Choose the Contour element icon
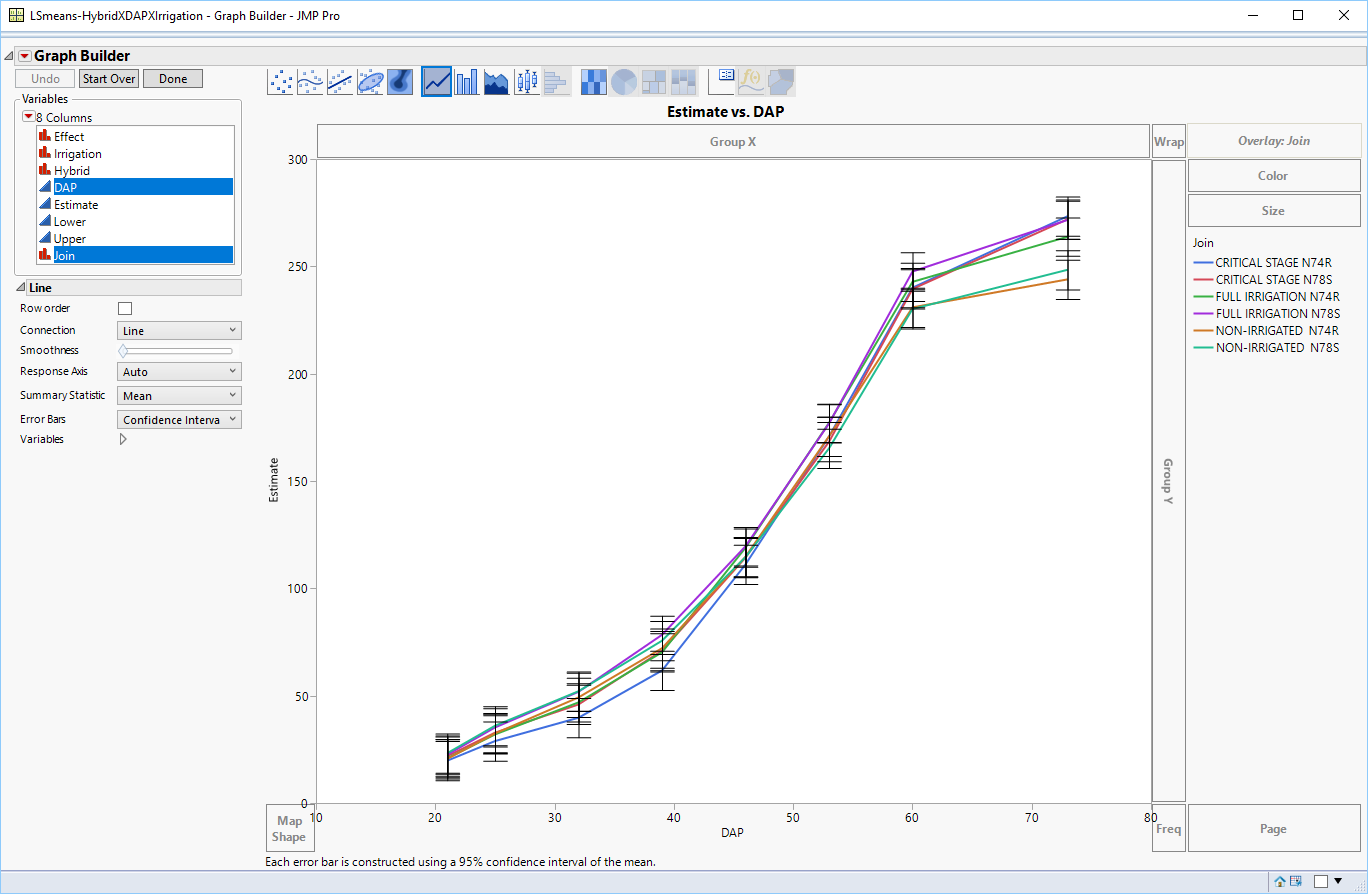The height and width of the screenshot is (894, 1368). tap(400, 82)
